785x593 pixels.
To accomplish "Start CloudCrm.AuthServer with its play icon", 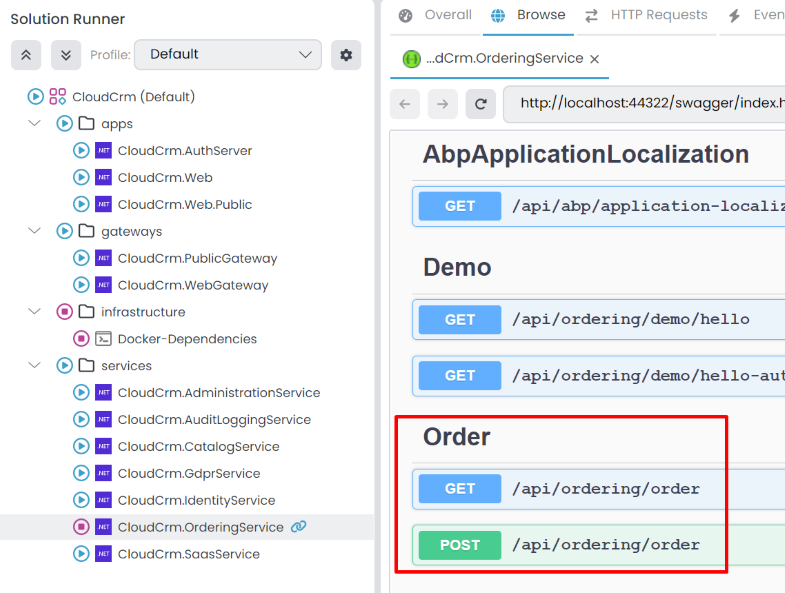I will click(82, 151).
